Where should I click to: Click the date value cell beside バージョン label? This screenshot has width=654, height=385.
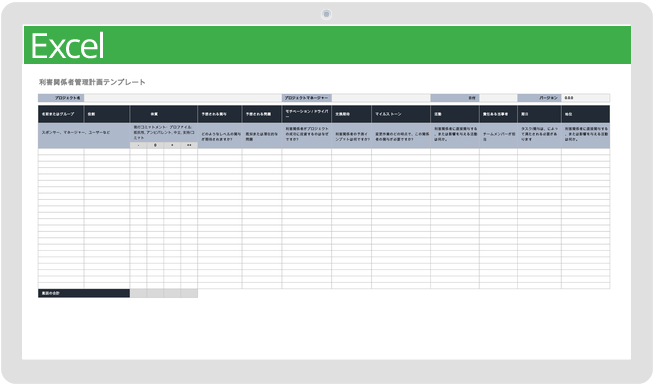point(498,98)
